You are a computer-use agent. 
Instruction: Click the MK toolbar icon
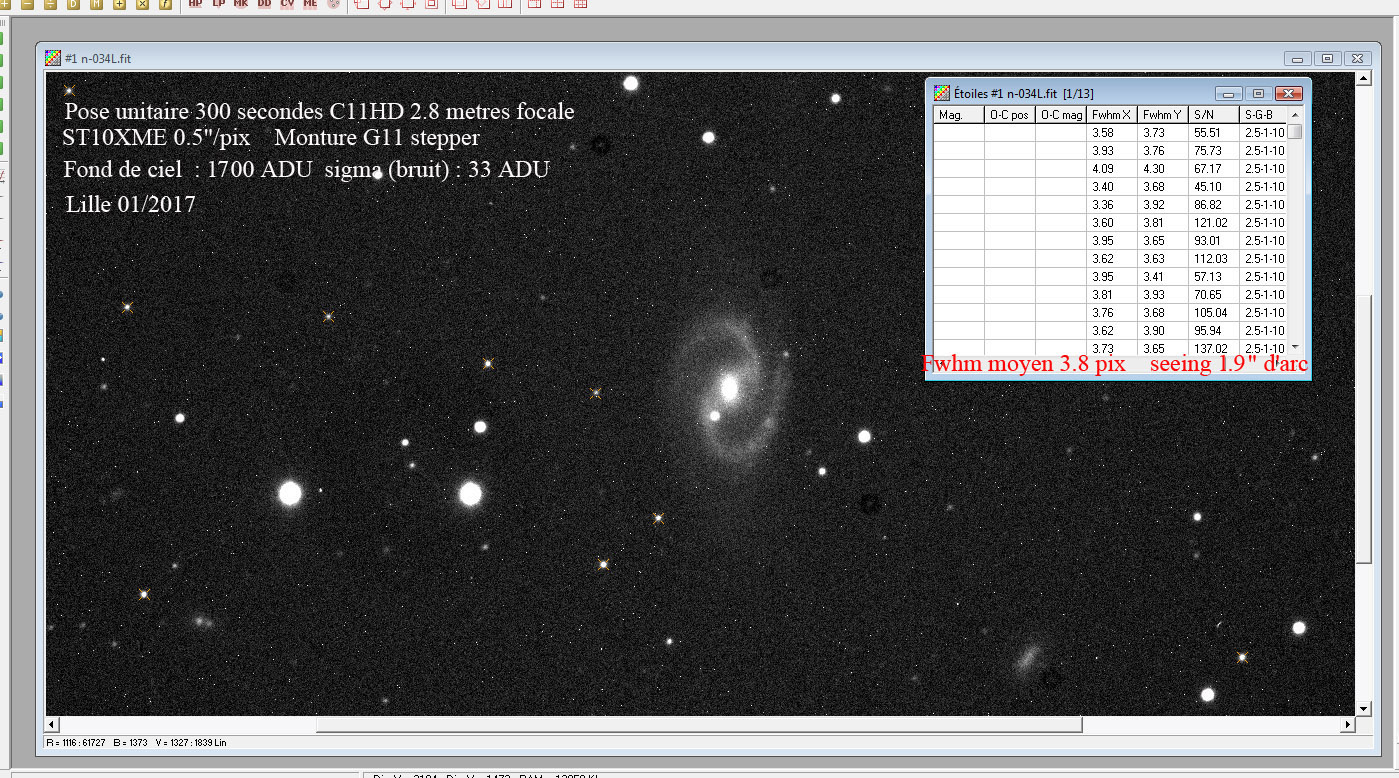(241, 4)
